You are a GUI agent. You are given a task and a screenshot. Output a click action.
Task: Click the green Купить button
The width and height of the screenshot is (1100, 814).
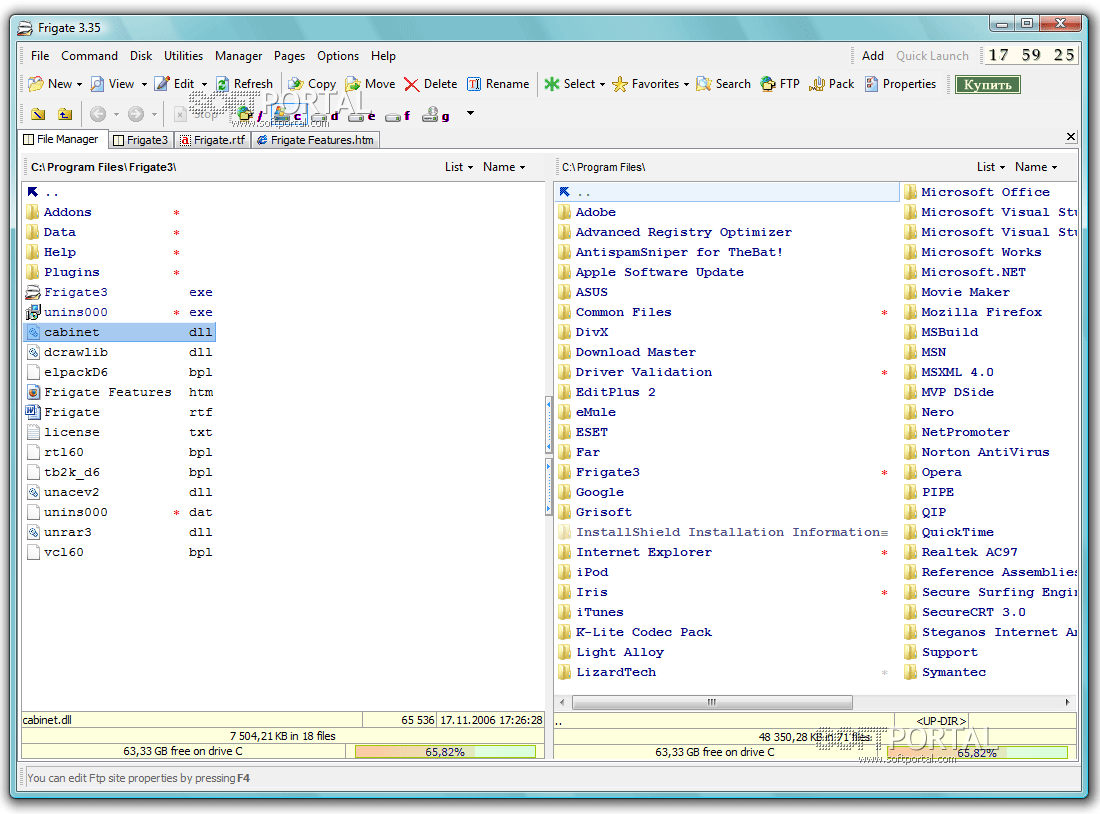tap(987, 85)
